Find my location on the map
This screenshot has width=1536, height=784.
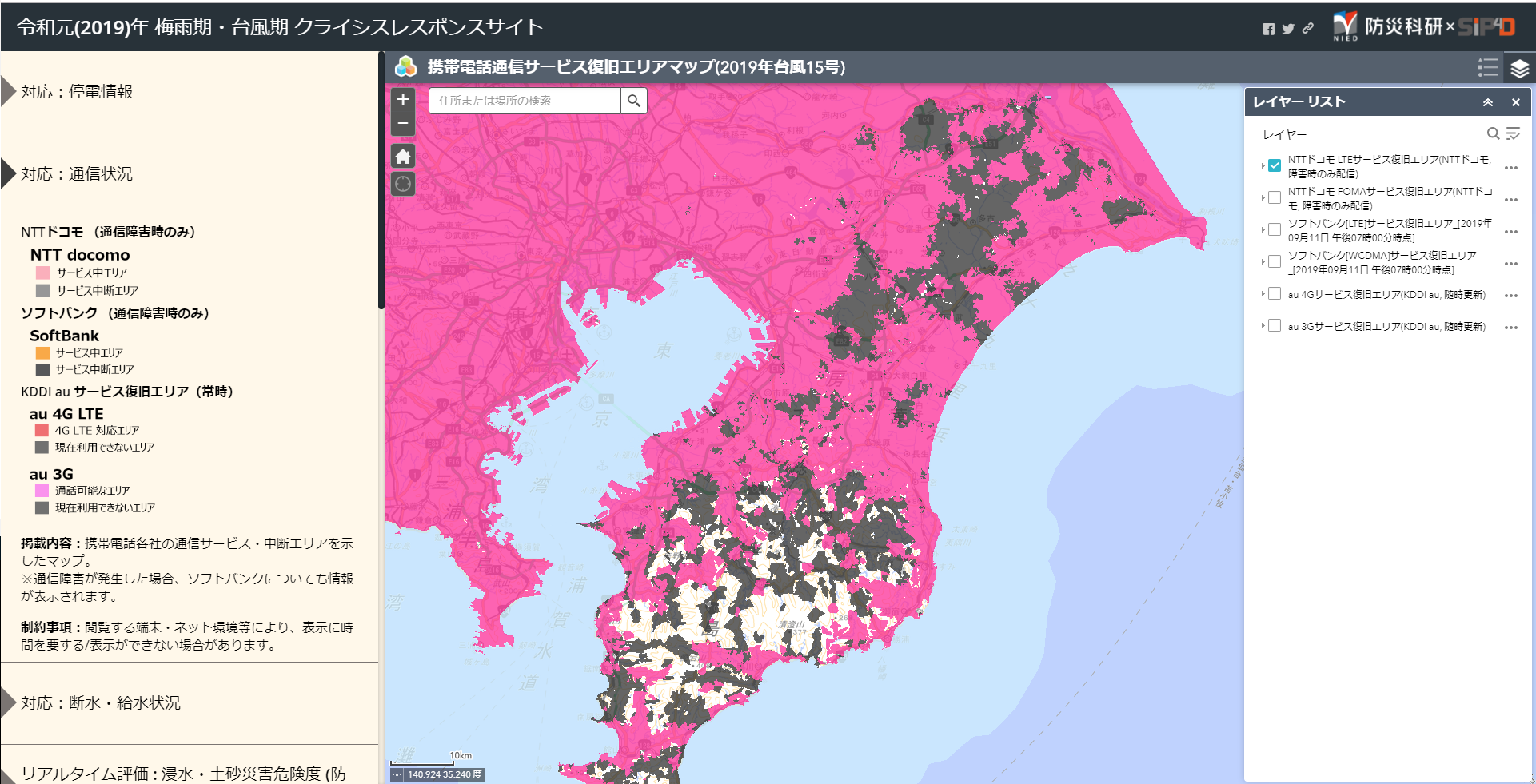coord(403,184)
